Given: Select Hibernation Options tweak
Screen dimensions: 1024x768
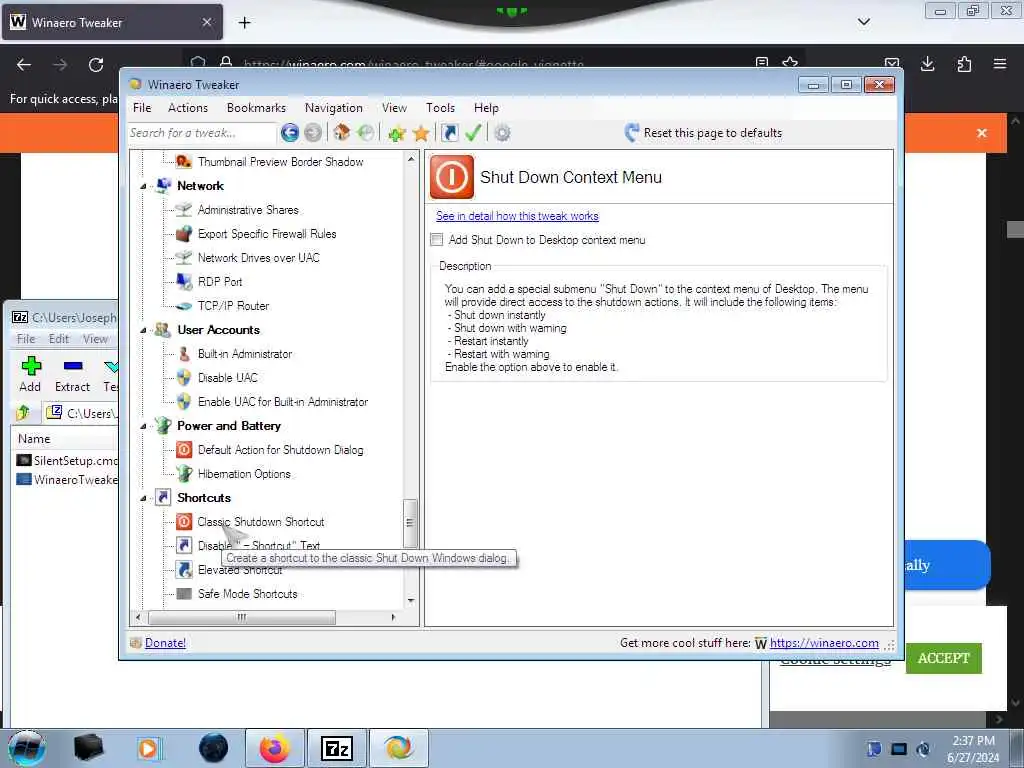Looking at the screenshot, I should [244, 474].
